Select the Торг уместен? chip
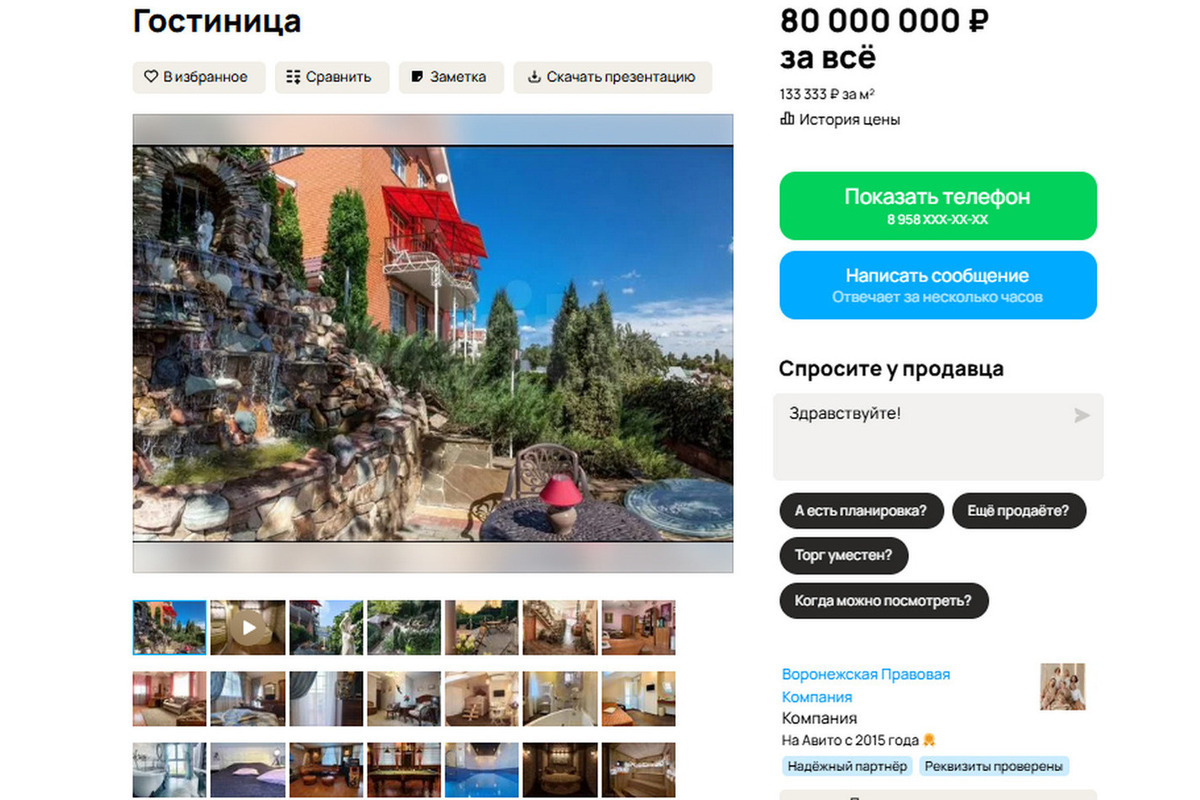 [x=844, y=555]
